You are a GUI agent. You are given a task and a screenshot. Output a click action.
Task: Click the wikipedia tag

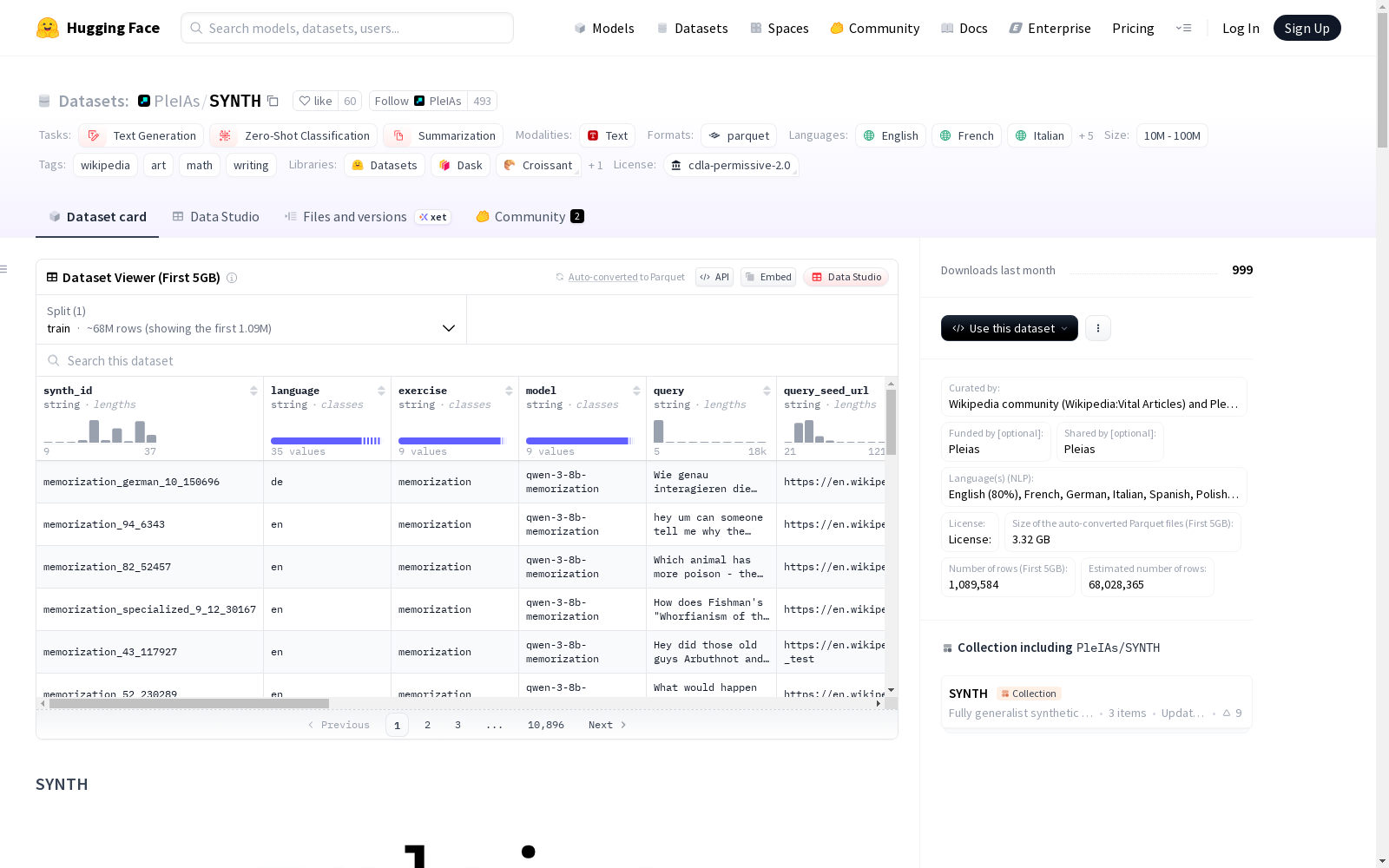click(105, 165)
